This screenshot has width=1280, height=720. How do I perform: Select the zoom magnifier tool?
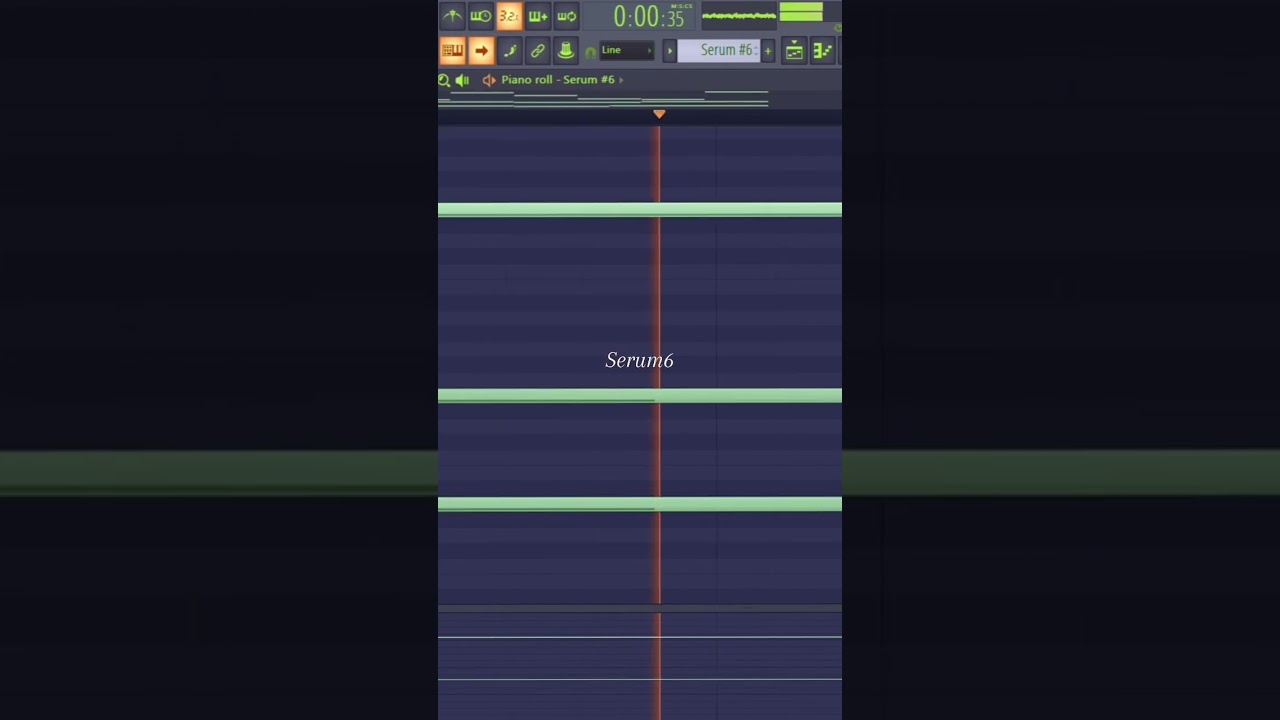coord(444,80)
